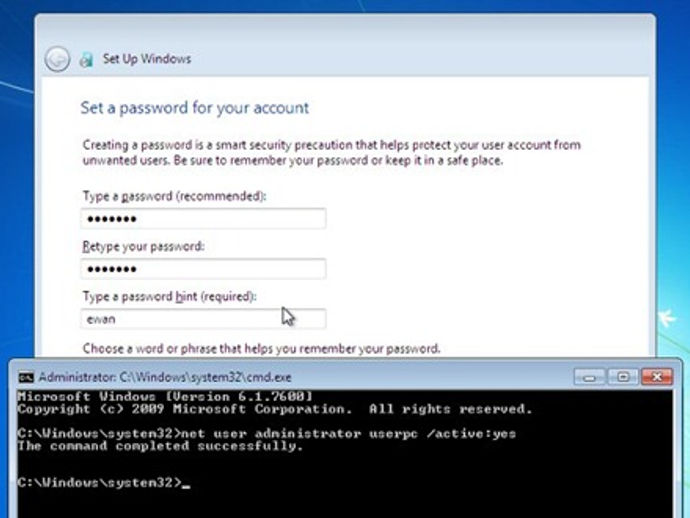Viewport: 690px width, 518px height.
Task: Click The command completed successfully text
Action: 161,446
